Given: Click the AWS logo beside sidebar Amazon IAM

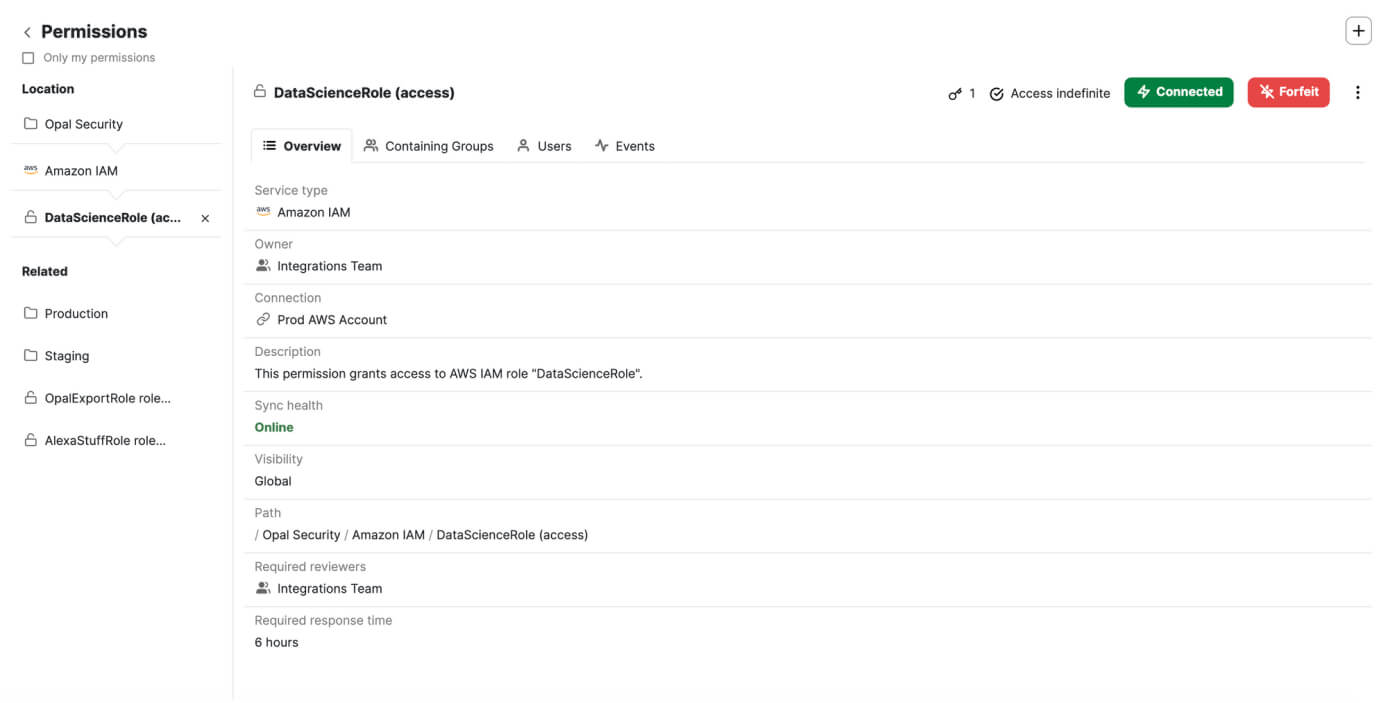Looking at the screenshot, I should coord(30,170).
